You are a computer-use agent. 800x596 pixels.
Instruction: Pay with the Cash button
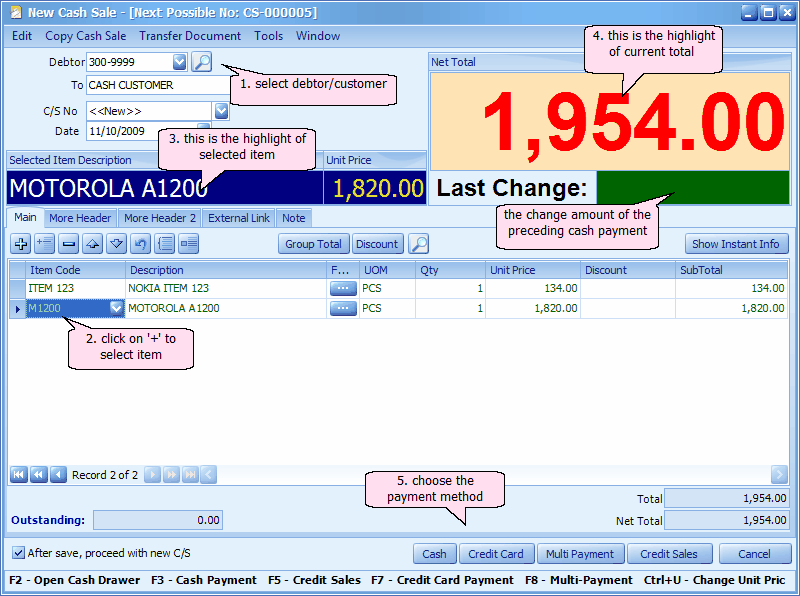coord(434,554)
